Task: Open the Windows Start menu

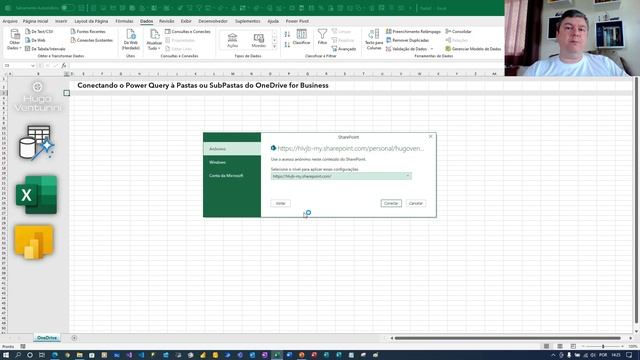Action: (x=6, y=355)
